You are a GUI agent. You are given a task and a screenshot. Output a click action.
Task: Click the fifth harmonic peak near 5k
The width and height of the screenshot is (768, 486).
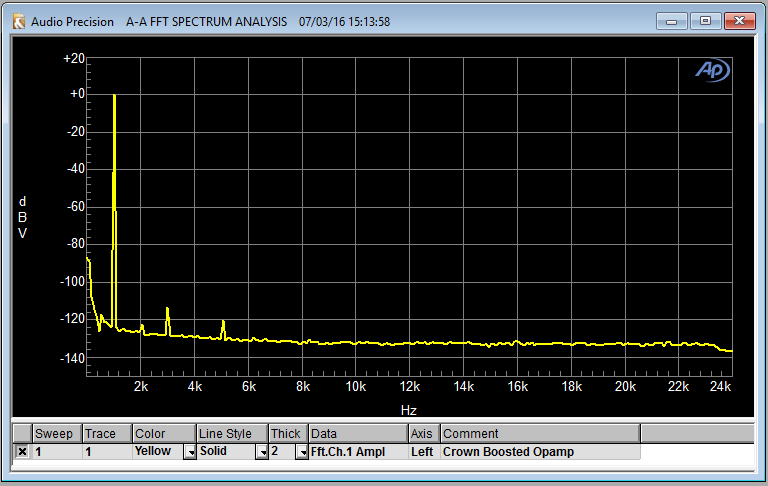tap(223, 330)
